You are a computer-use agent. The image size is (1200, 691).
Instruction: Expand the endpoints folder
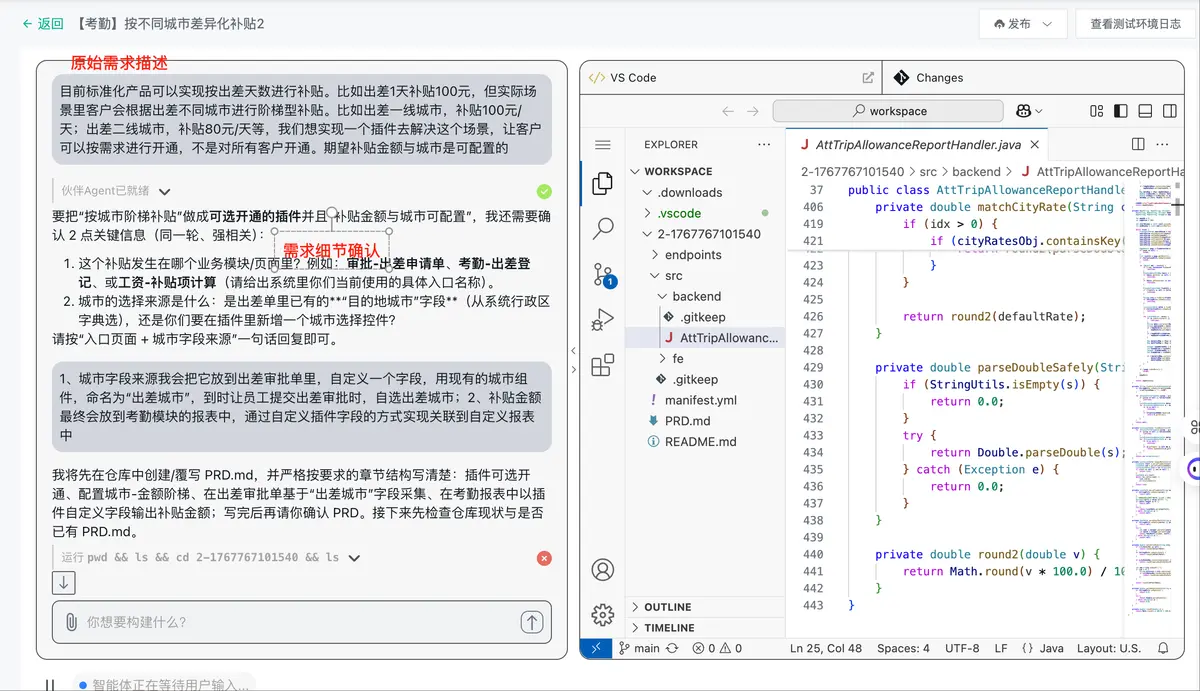pos(693,255)
